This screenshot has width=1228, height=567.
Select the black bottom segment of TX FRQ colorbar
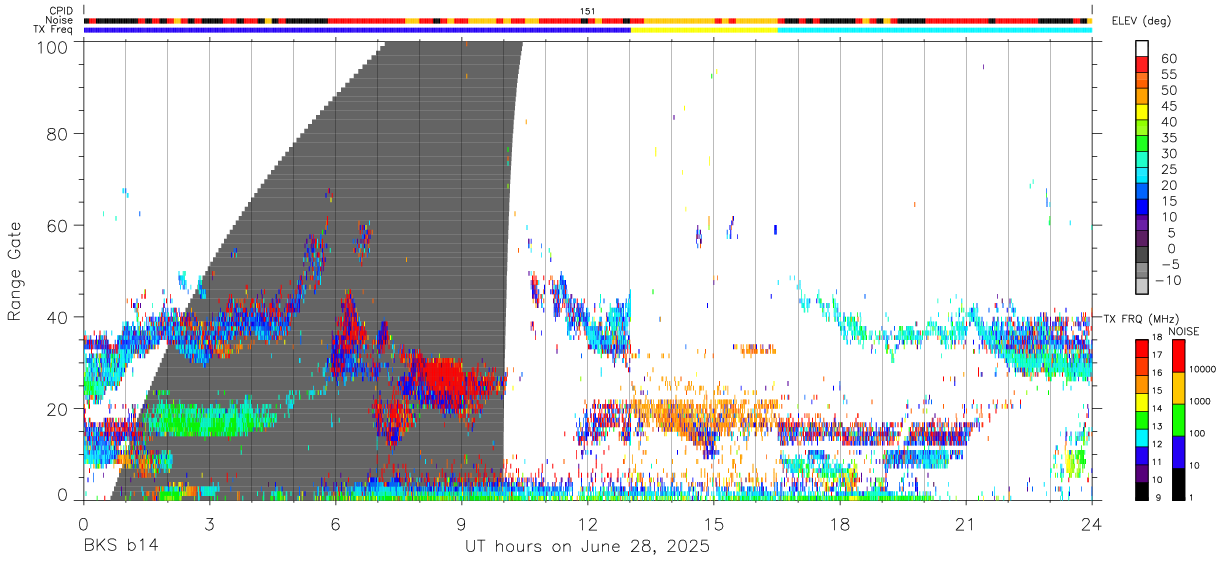(x=1141, y=492)
